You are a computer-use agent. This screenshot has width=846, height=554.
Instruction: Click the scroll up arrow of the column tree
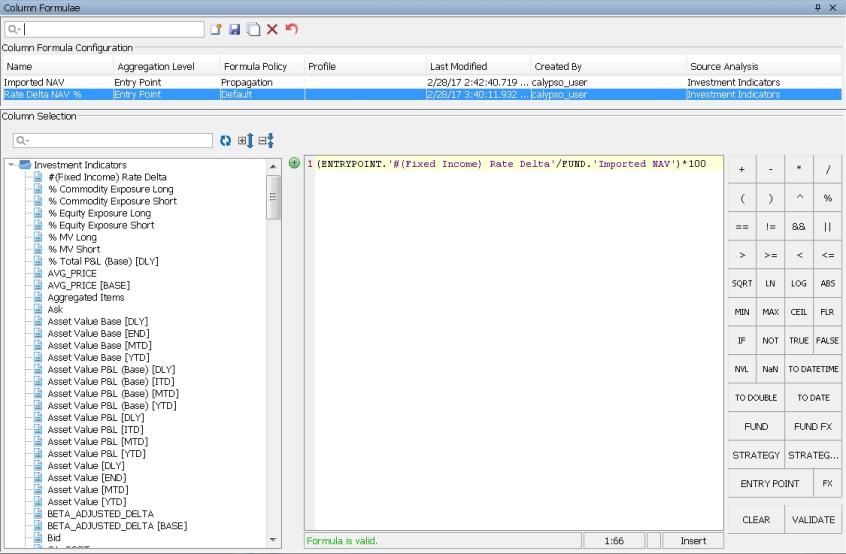pos(273,166)
